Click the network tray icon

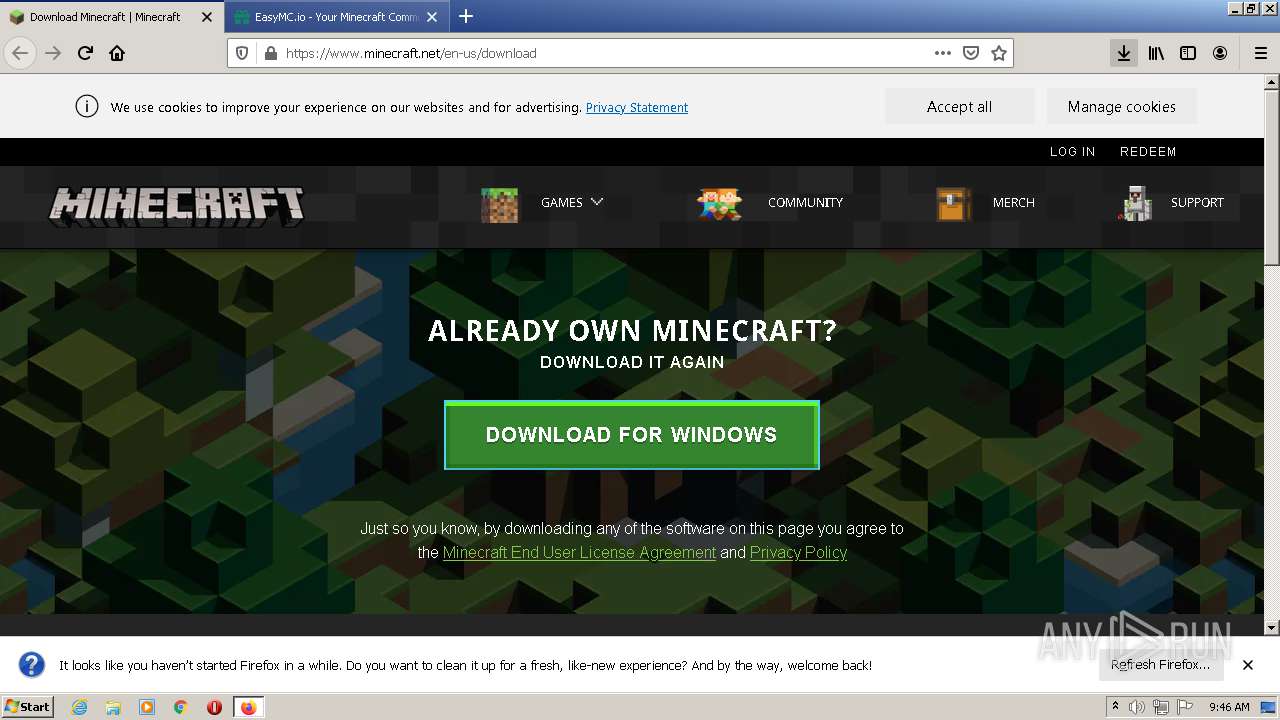click(1161, 707)
